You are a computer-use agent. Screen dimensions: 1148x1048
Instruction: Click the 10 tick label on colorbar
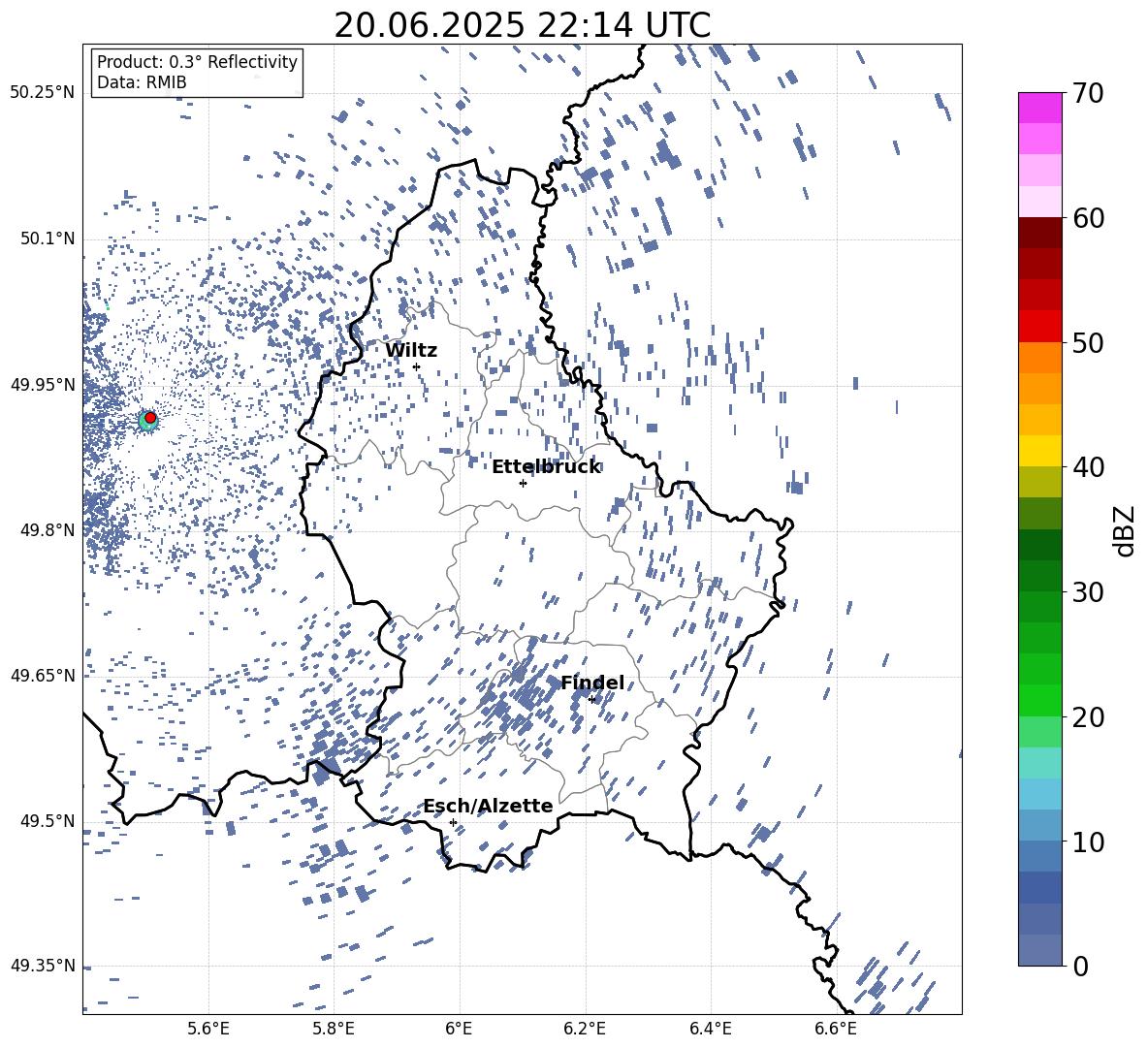pos(1088,842)
